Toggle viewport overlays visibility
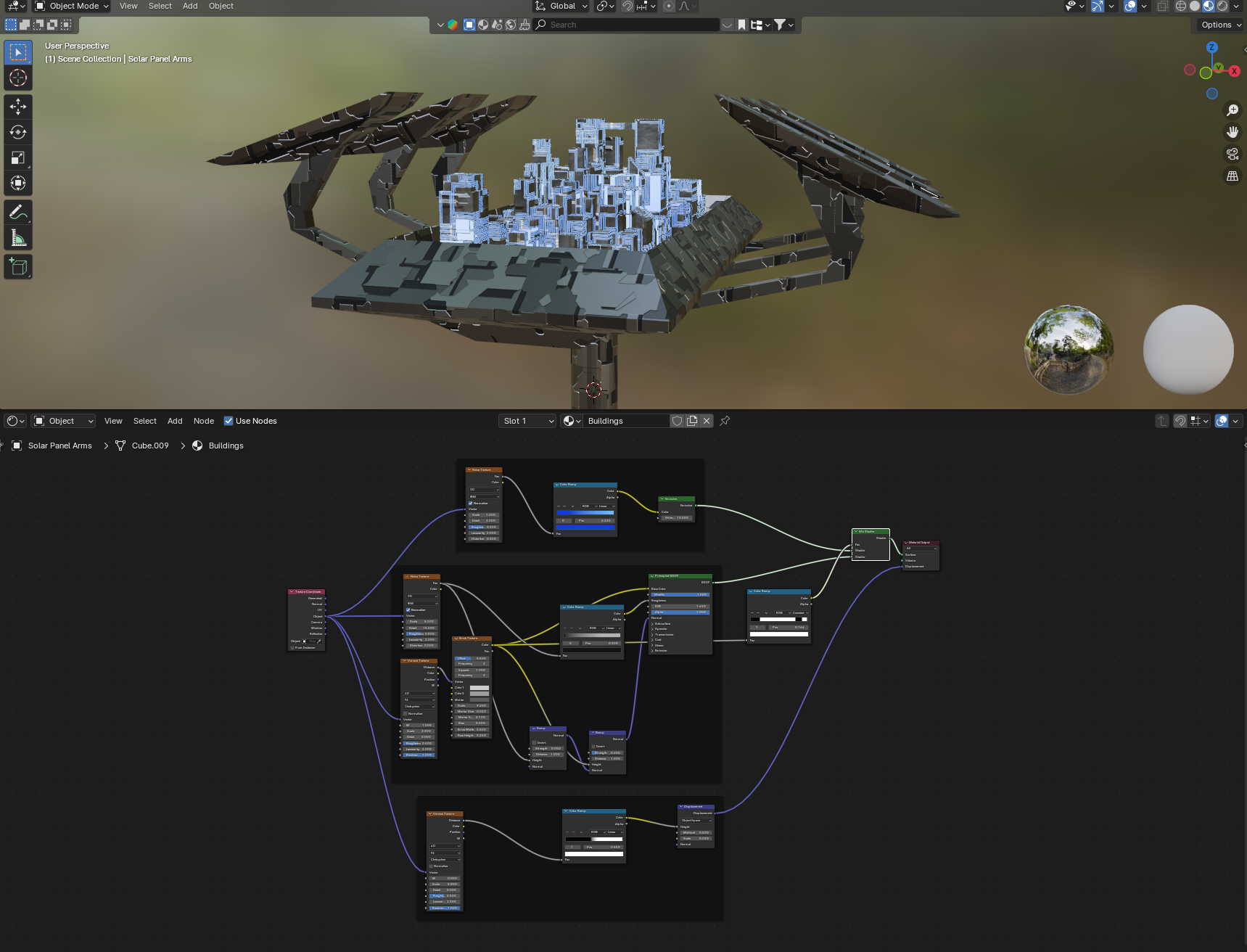 click(1130, 6)
